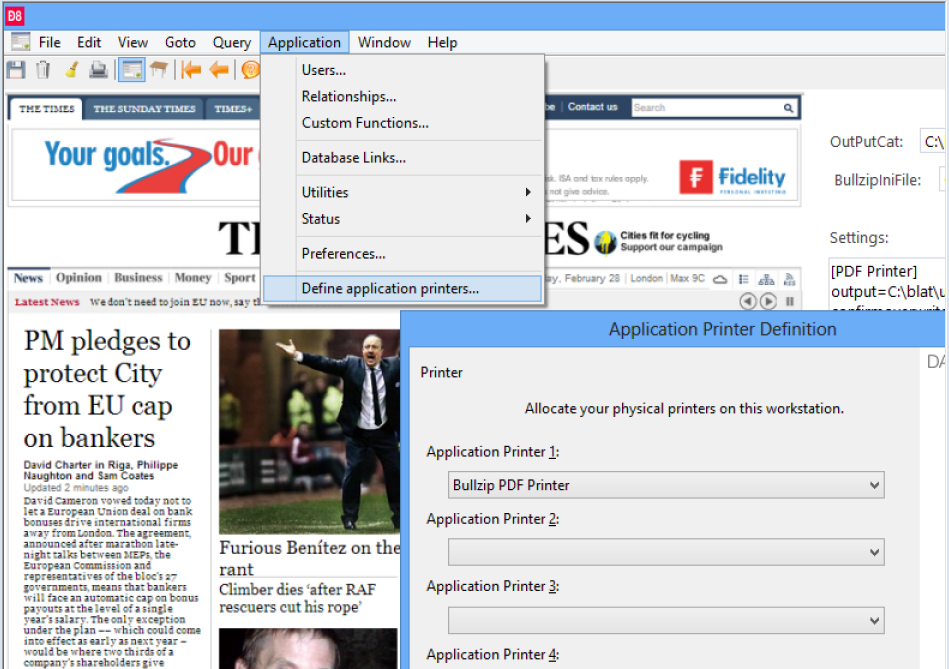Select Preferences... menu entry
The width and height of the screenshot is (949, 669).
402,254
